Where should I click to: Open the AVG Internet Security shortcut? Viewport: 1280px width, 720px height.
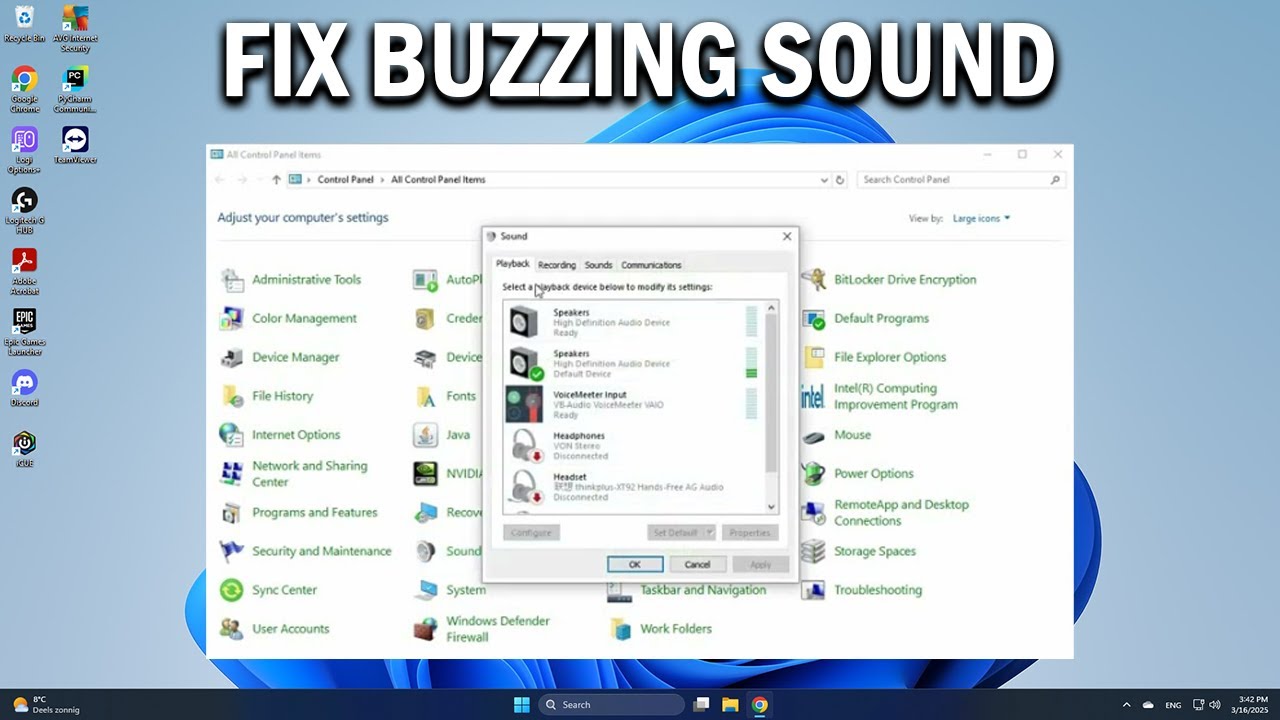(x=75, y=28)
